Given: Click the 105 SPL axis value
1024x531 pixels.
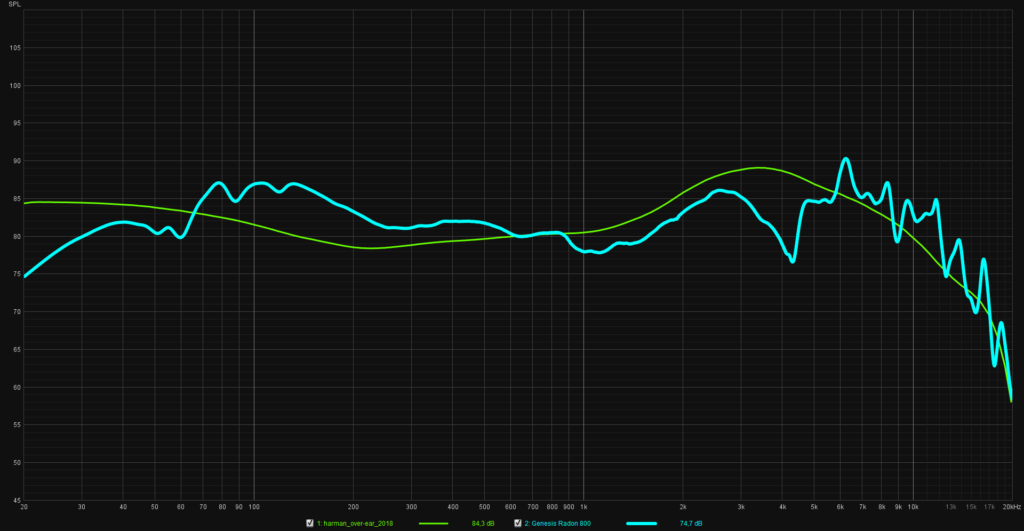Looking at the screenshot, I should 15,48.
